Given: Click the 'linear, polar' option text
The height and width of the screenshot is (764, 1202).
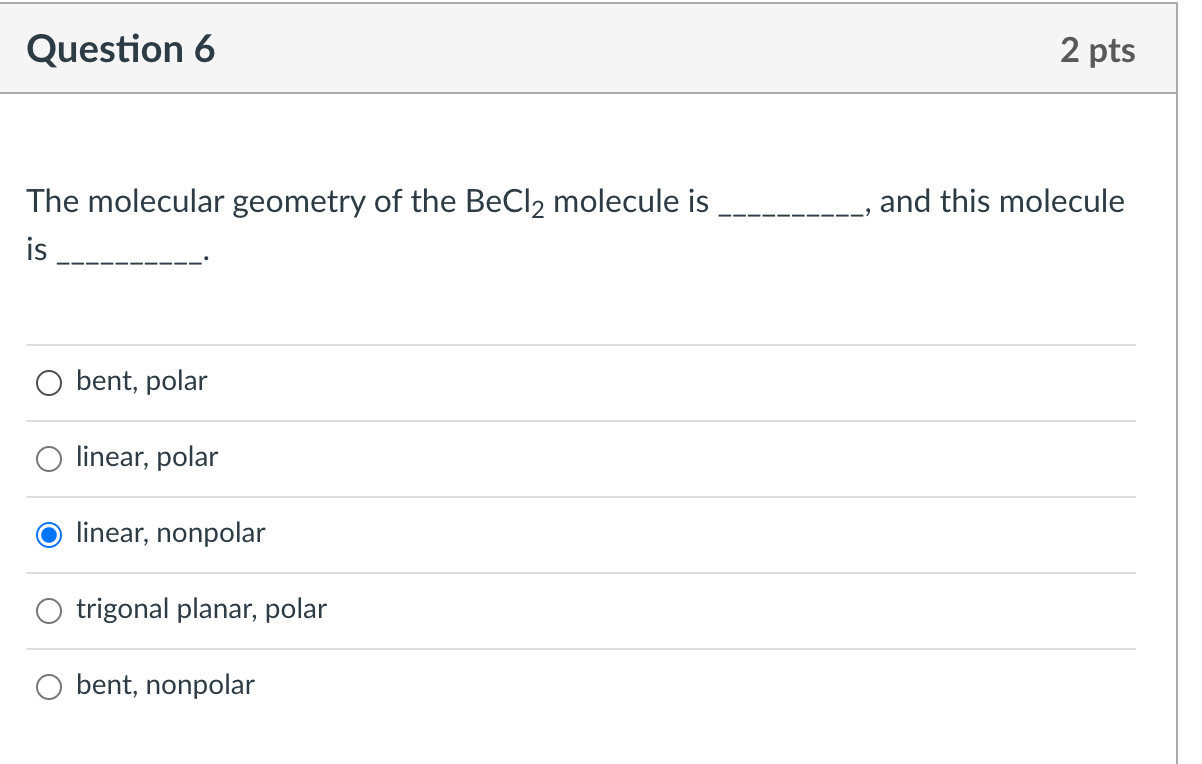Looking at the screenshot, I should pos(146,457).
